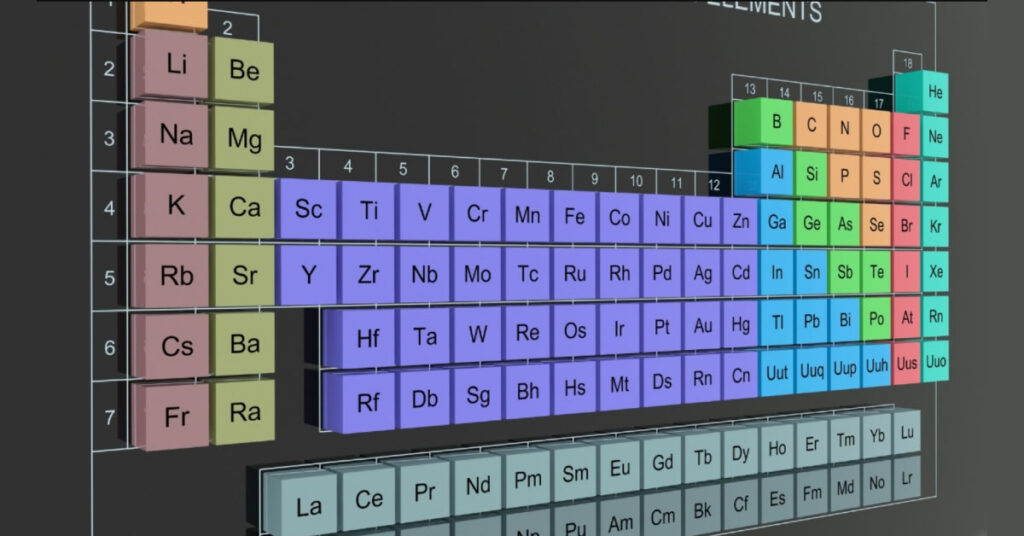This screenshot has height=536, width=1024.
Task: Click the Lithium (Li) element tile
Action: tap(176, 66)
